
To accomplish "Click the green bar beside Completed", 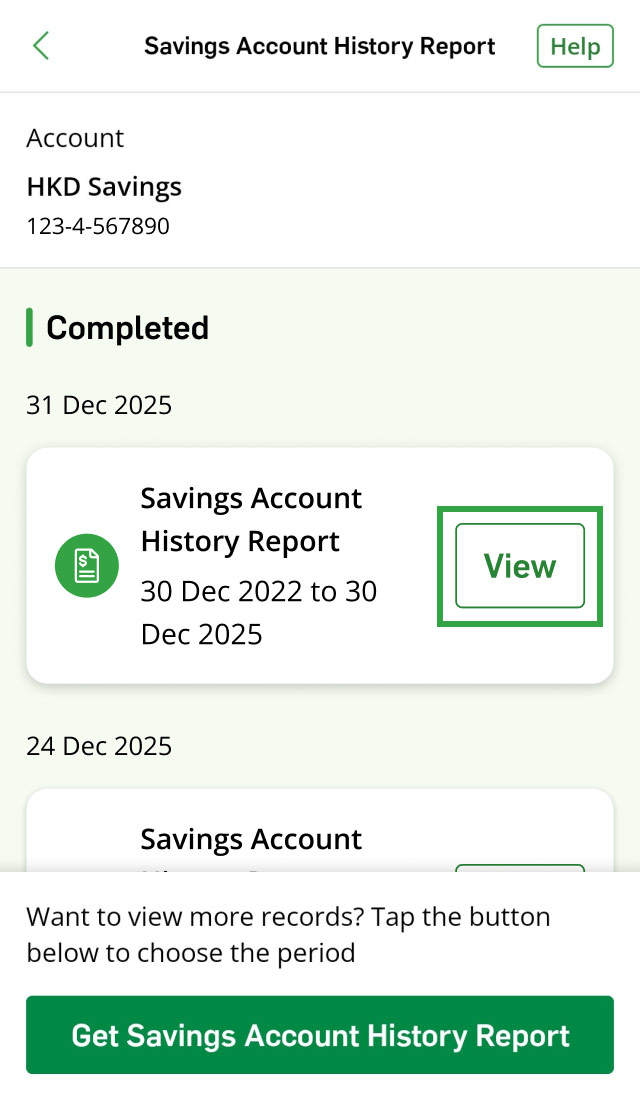I will [30, 328].
